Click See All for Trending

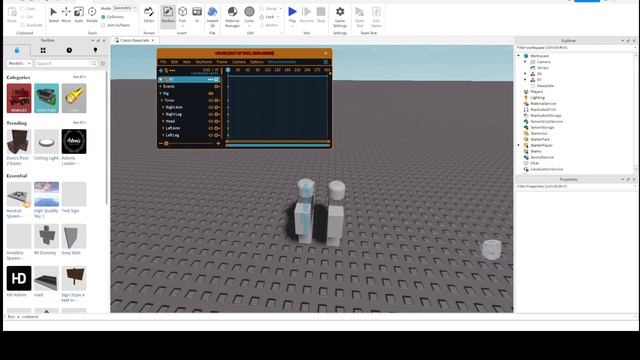pos(79,123)
